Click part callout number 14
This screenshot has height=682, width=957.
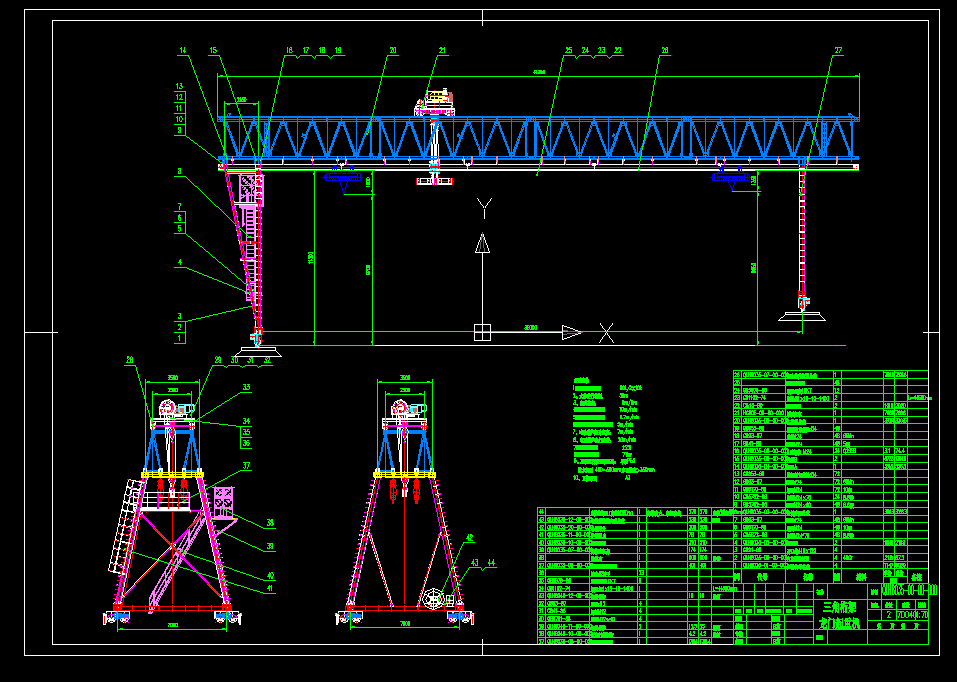pyautogui.click(x=183, y=50)
